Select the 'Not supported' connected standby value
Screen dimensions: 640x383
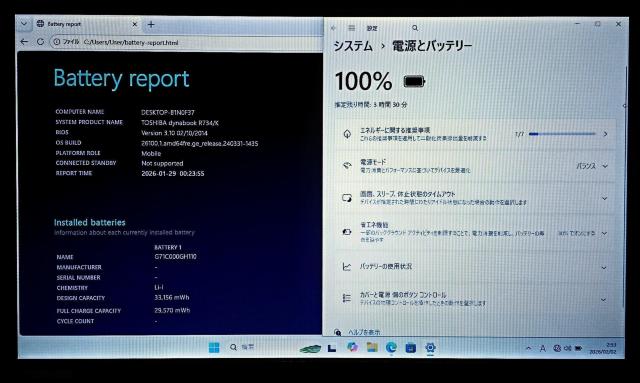click(x=162, y=163)
